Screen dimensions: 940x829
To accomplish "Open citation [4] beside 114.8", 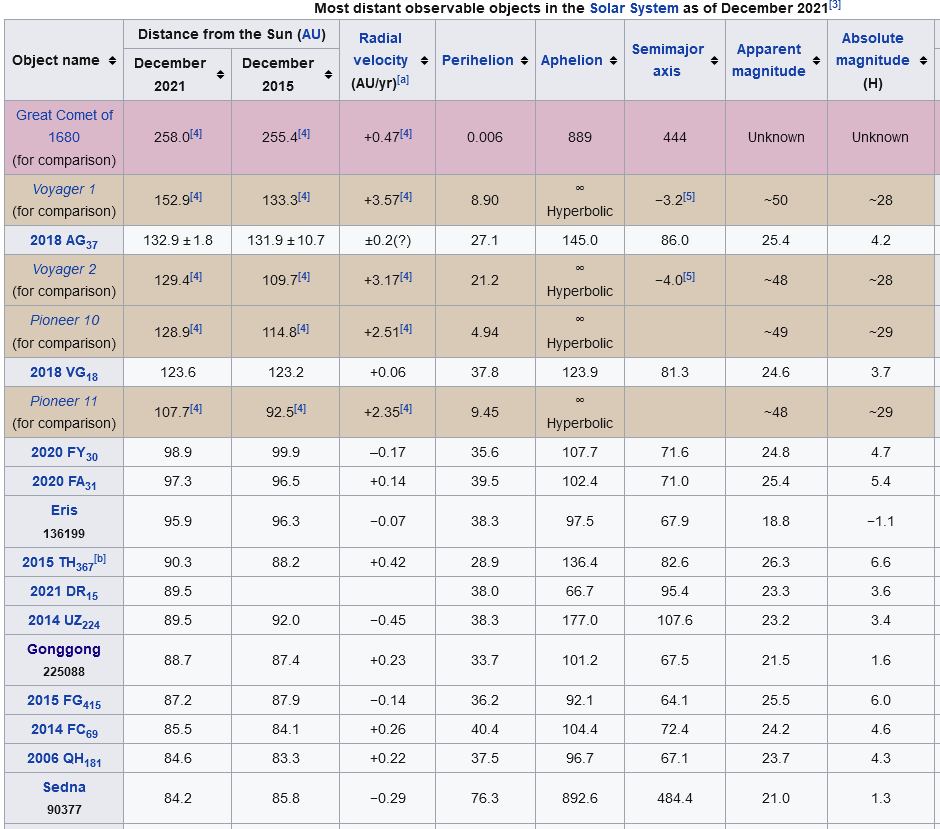I will [303, 328].
